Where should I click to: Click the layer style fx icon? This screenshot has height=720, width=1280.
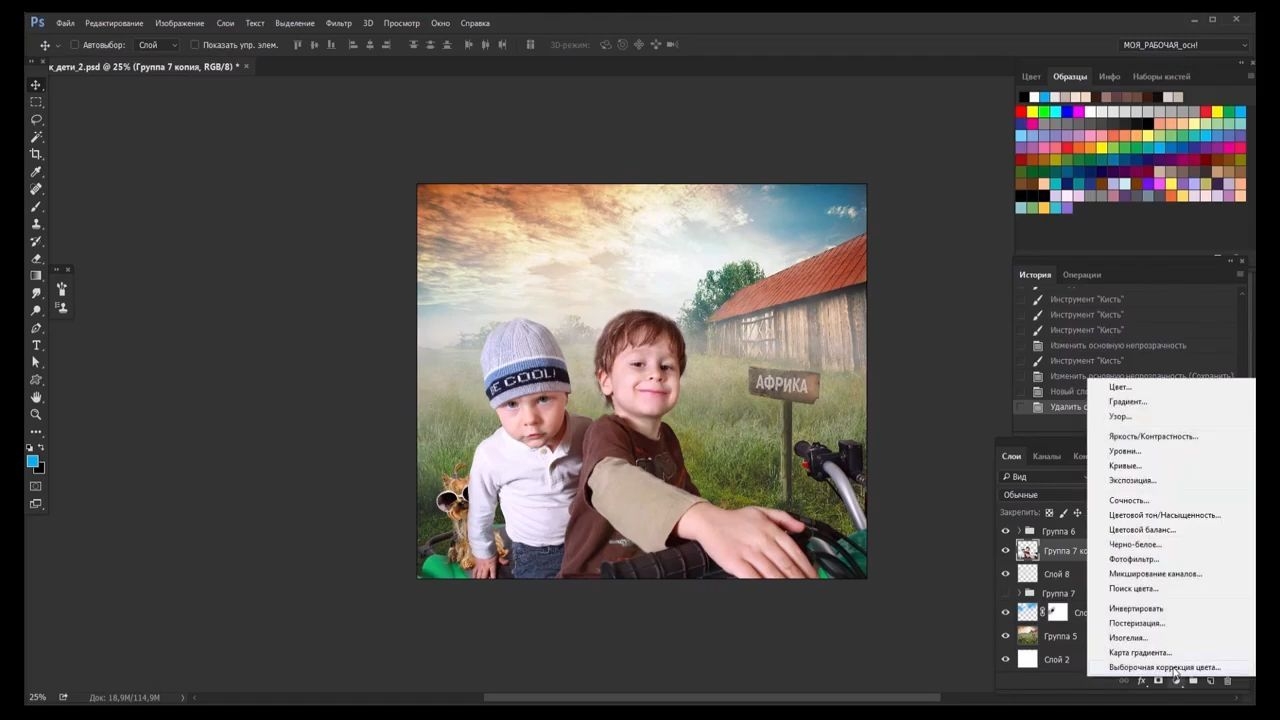(x=1141, y=681)
